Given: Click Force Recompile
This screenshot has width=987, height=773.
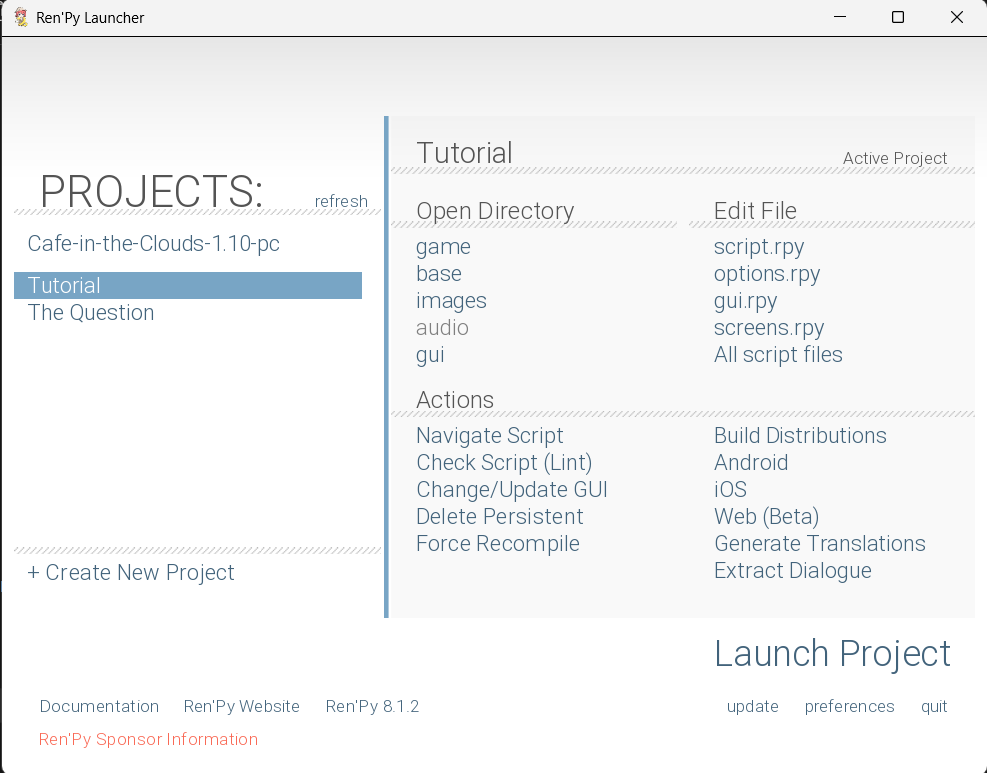Looking at the screenshot, I should coord(498,544).
